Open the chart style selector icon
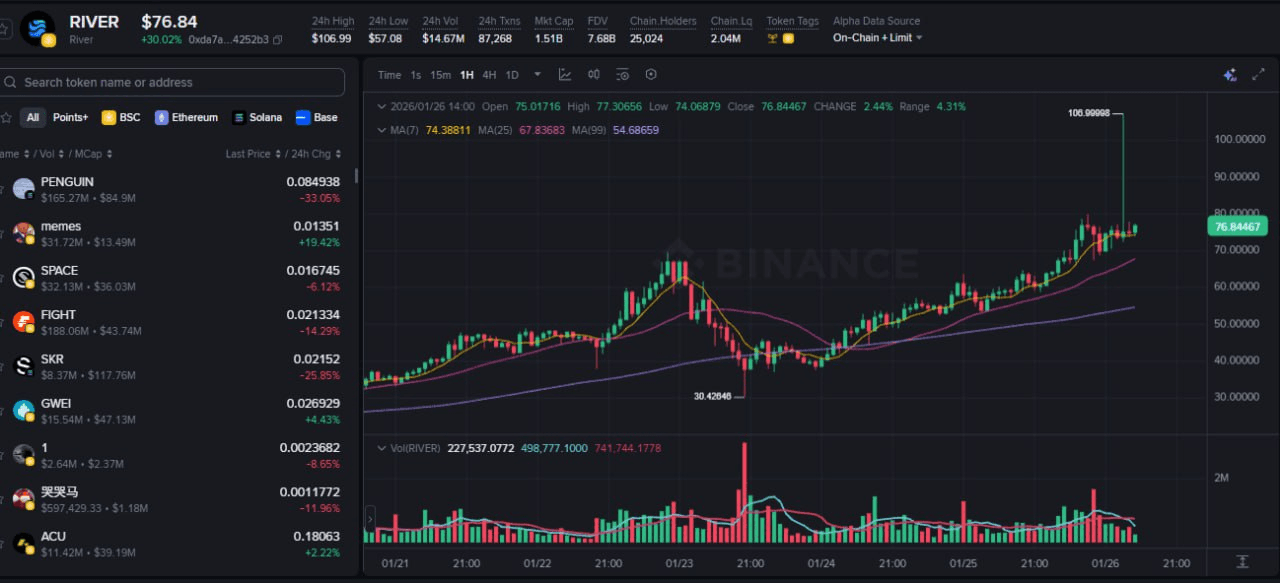The height and width of the screenshot is (583, 1280). 565,74
